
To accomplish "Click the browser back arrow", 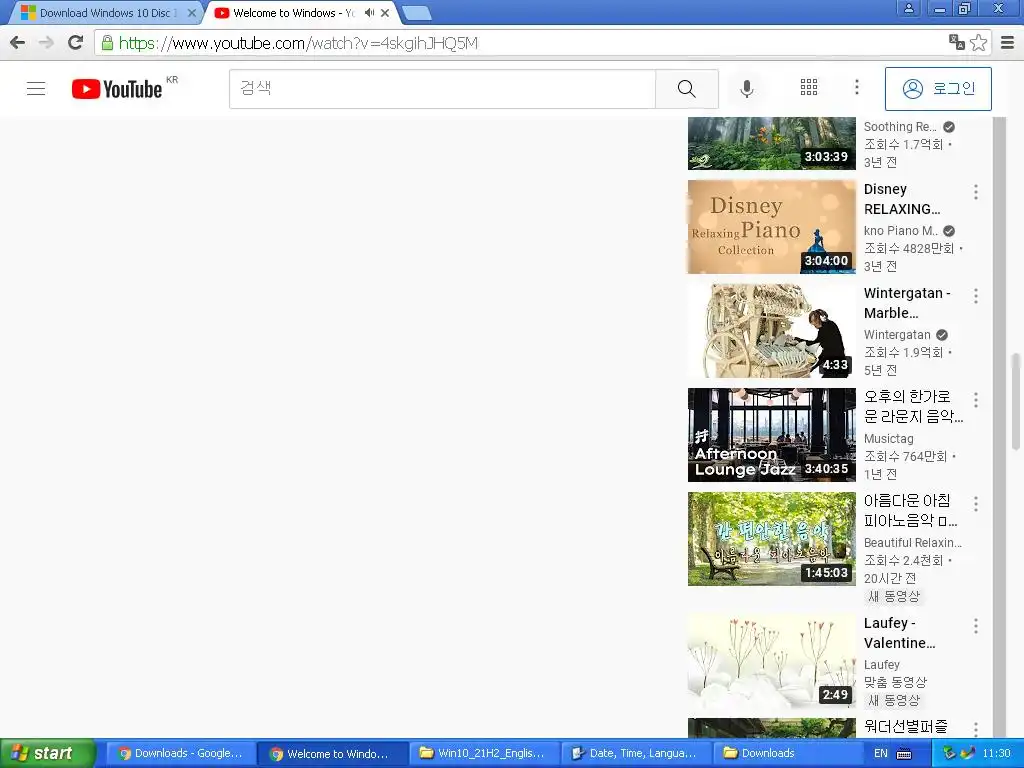I will [18, 43].
